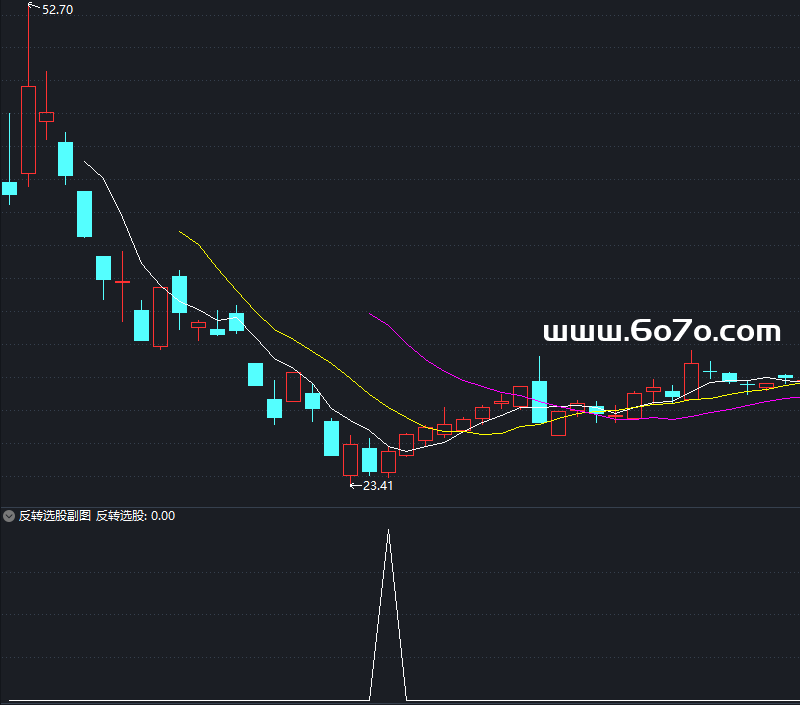The width and height of the screenshot is (800, 705).
Task: Select the tall cyan candlestick below the watermark
Action: pyautogui.click(x=540, y=401)
